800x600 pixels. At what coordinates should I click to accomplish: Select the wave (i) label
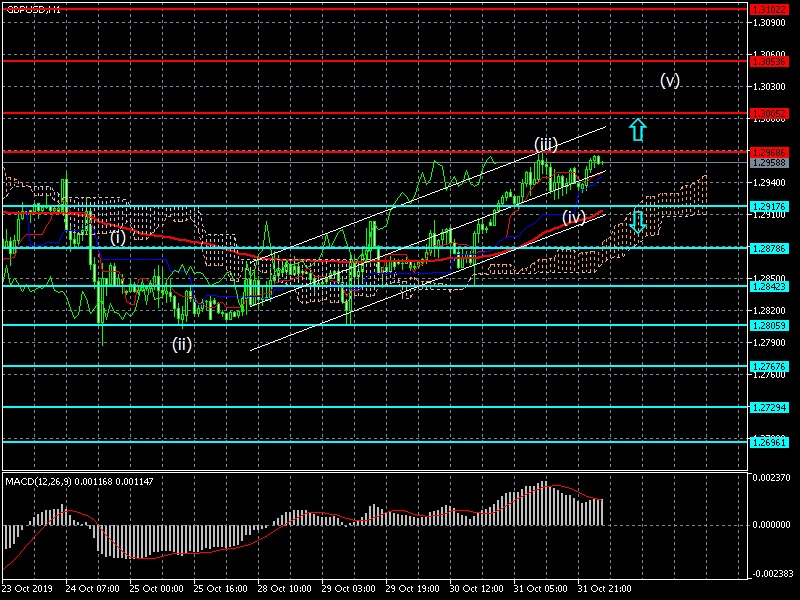pos(118,237)
